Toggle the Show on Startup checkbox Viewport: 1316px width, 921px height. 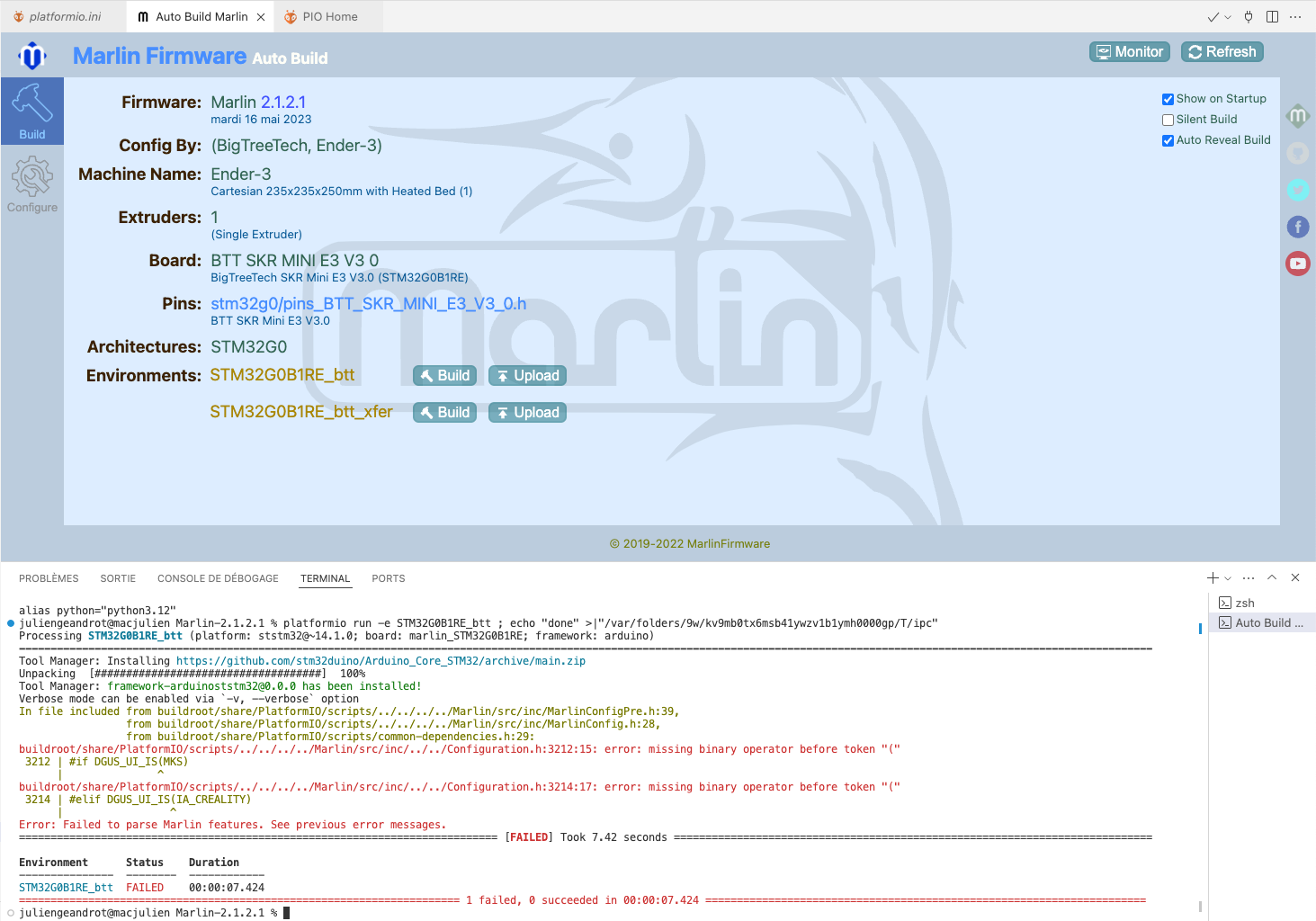(x=1168, y=99)
